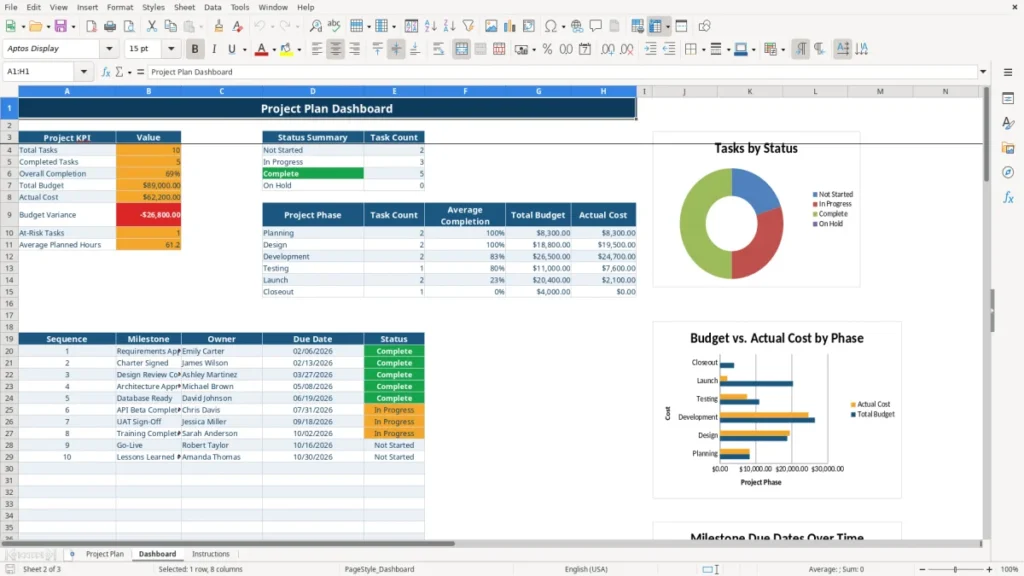Toggle Bold formatting
Image resolution: width=1024 pixels, height=576 pixels.
click(195, 49)
